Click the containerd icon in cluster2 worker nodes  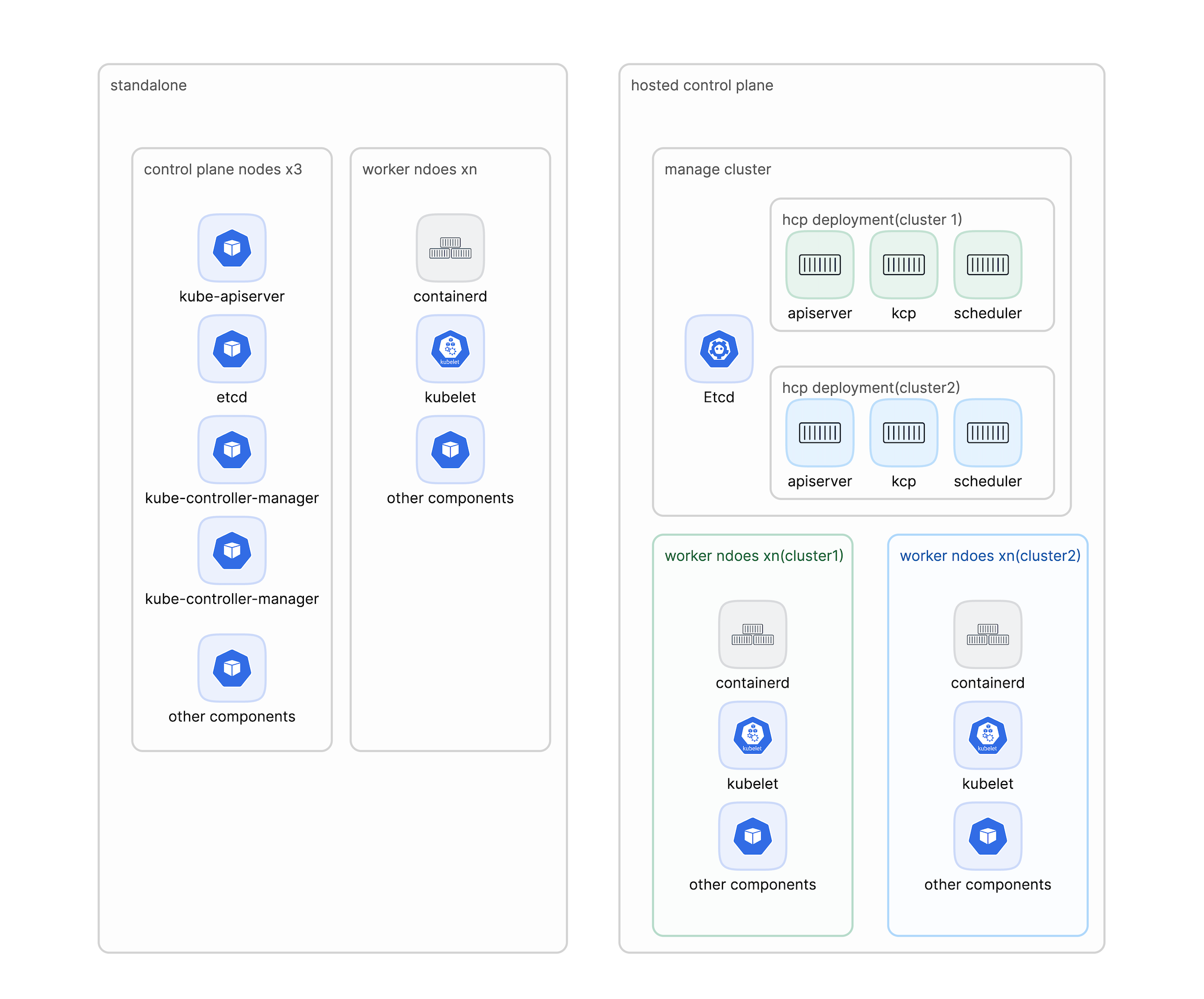tap(987, 634)
